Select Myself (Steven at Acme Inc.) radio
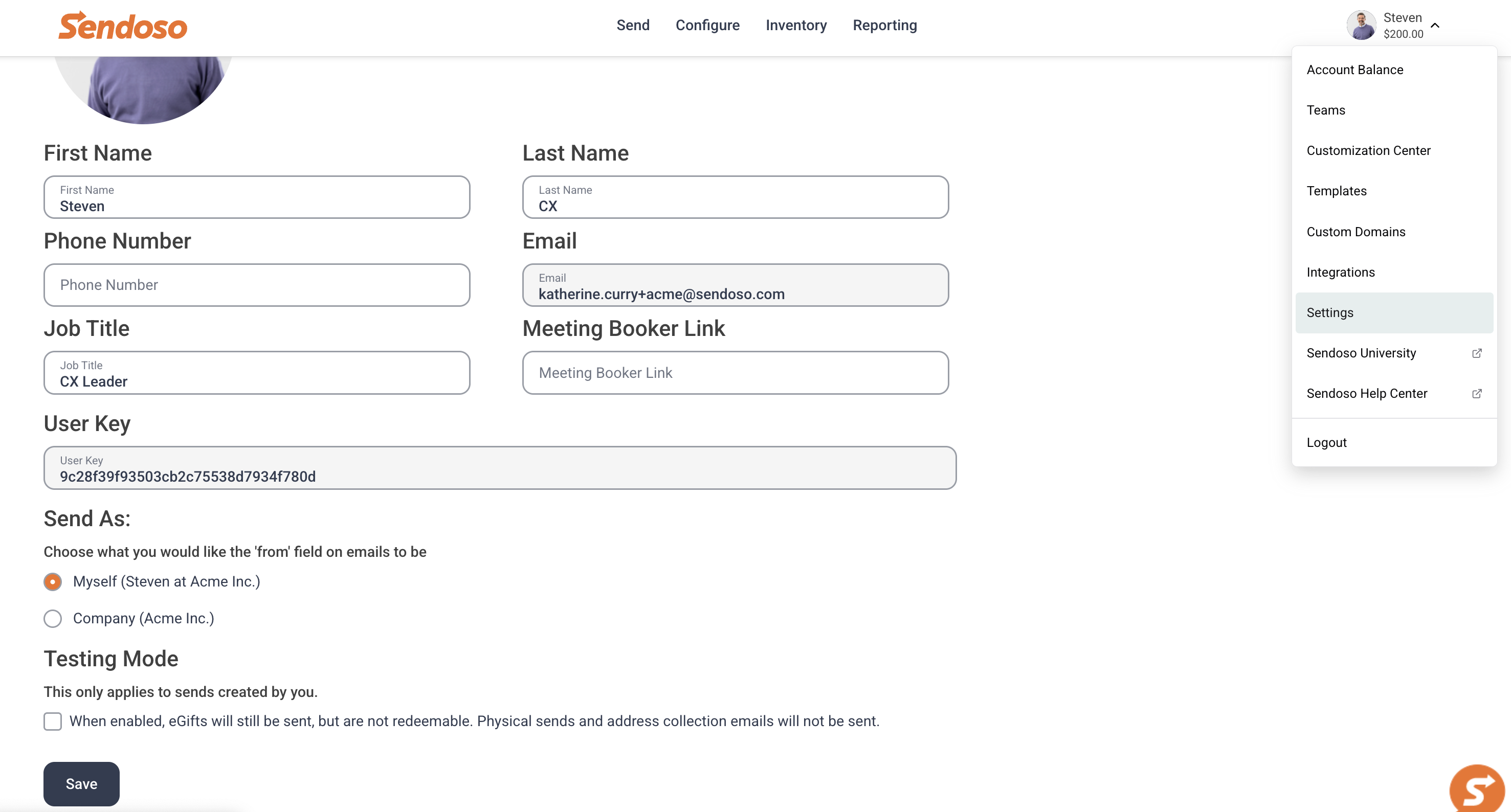 pos(53,581)
